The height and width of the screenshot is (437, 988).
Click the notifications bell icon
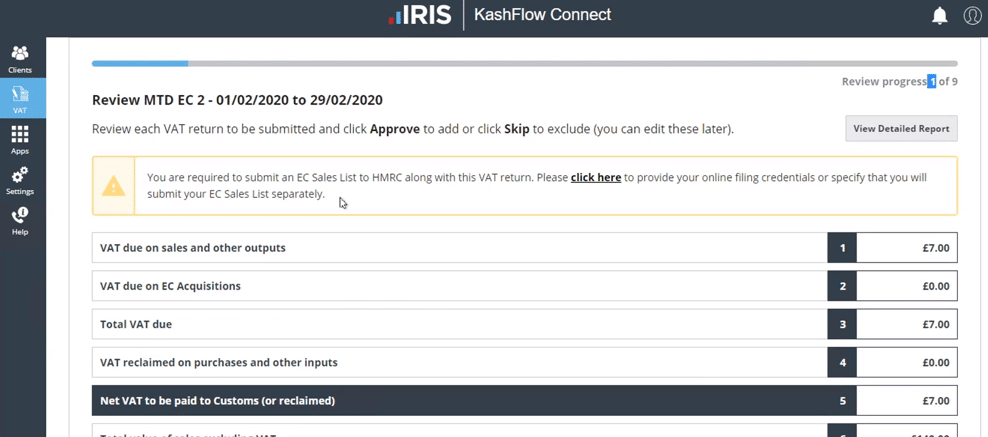click(x=940, y=15)
